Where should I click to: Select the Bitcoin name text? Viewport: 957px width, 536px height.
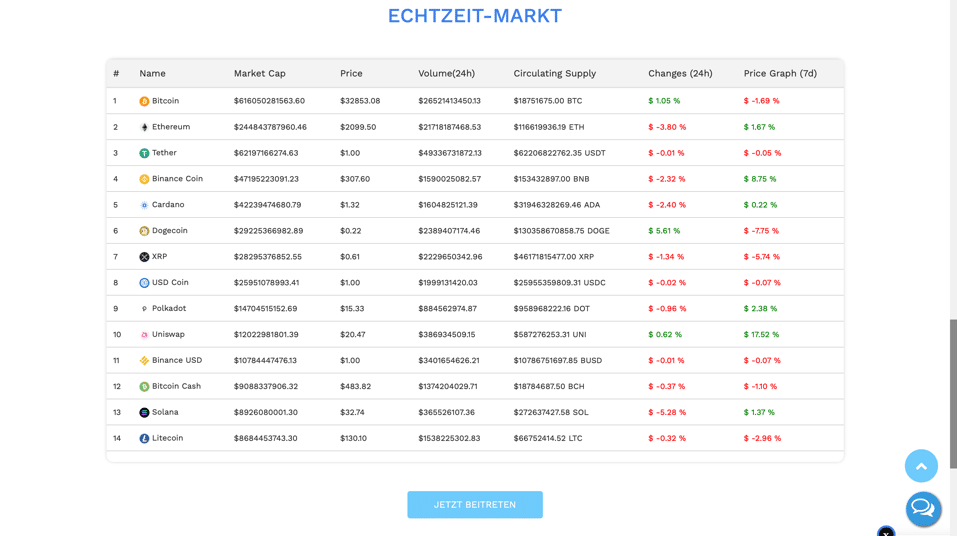[165, 101]
